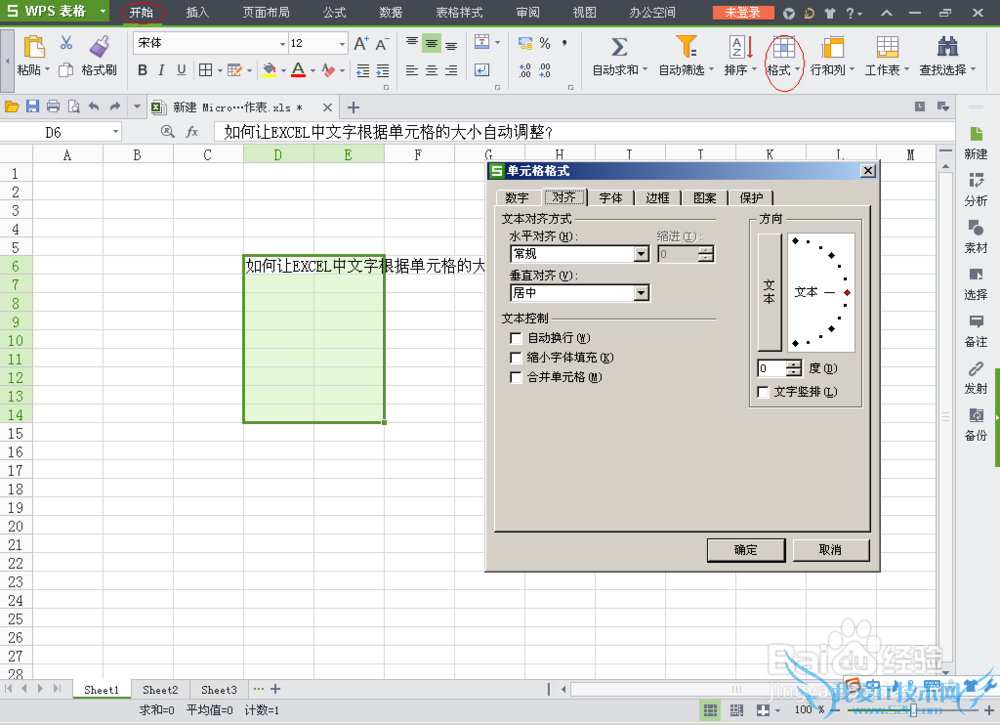This screenshot has height=725, width=1000.
Task: Click the Find and Select binoculars icon
Action: pos(947,47)
